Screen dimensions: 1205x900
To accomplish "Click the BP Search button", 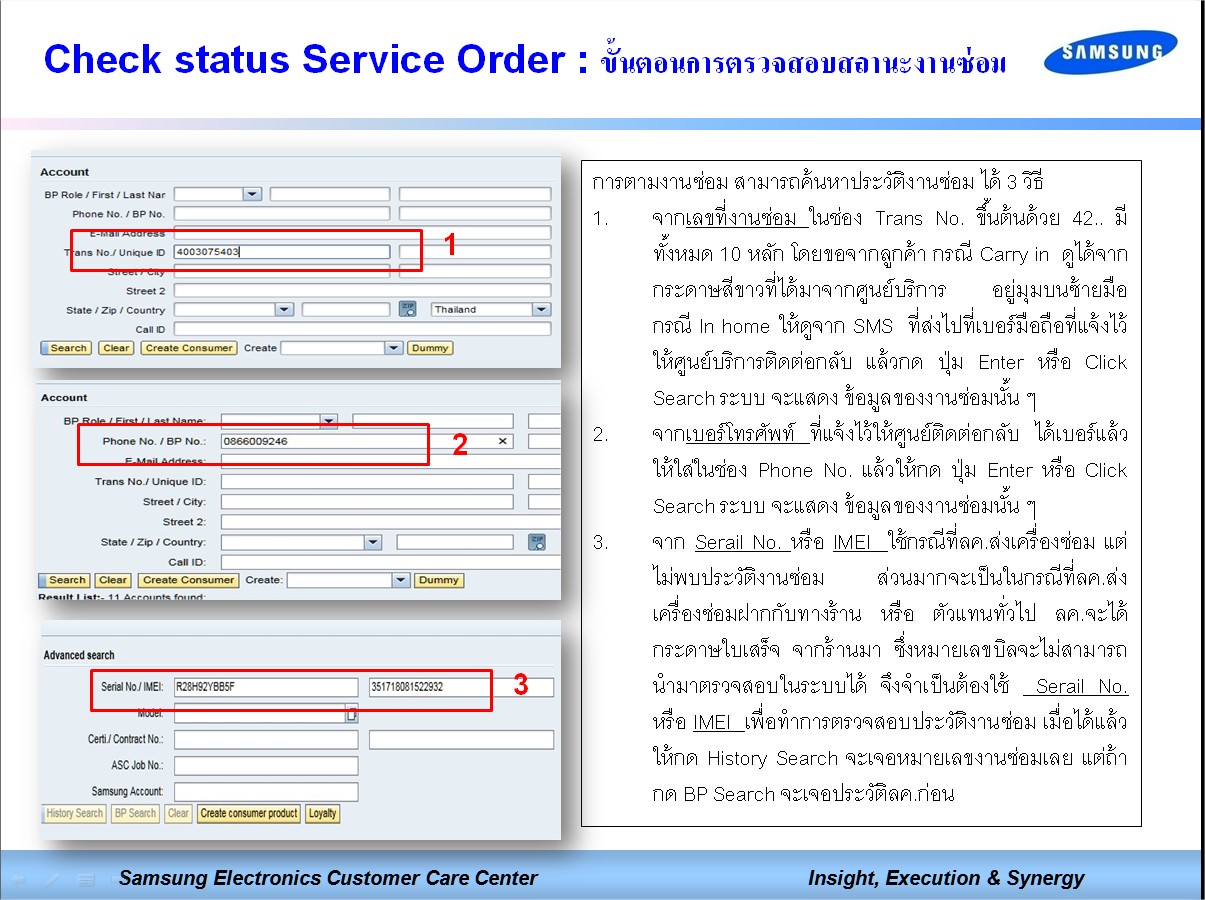I will (x=135, y=813).
